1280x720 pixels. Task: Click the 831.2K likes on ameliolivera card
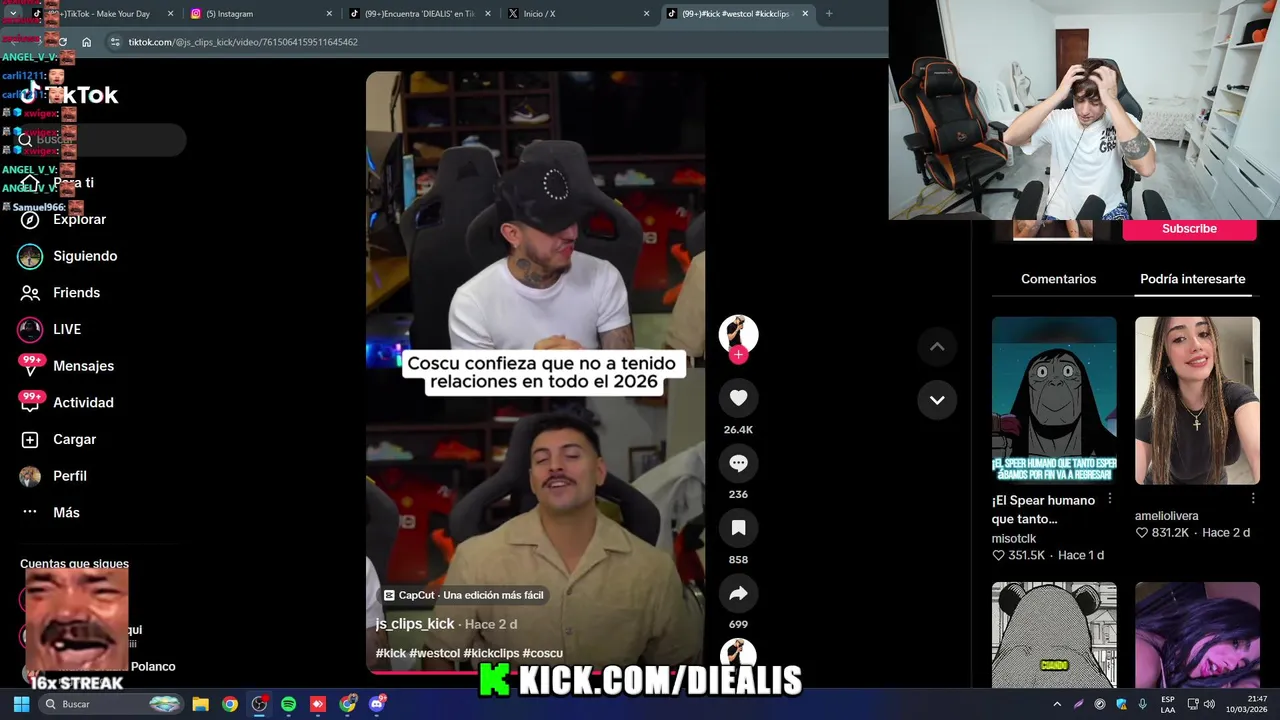(x=1162, y=533)
